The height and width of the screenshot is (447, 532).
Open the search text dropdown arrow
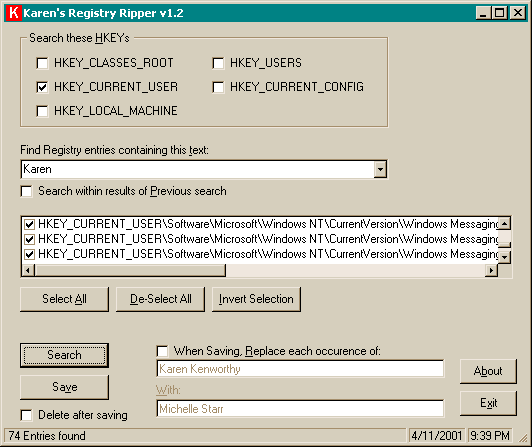[380, 169]
